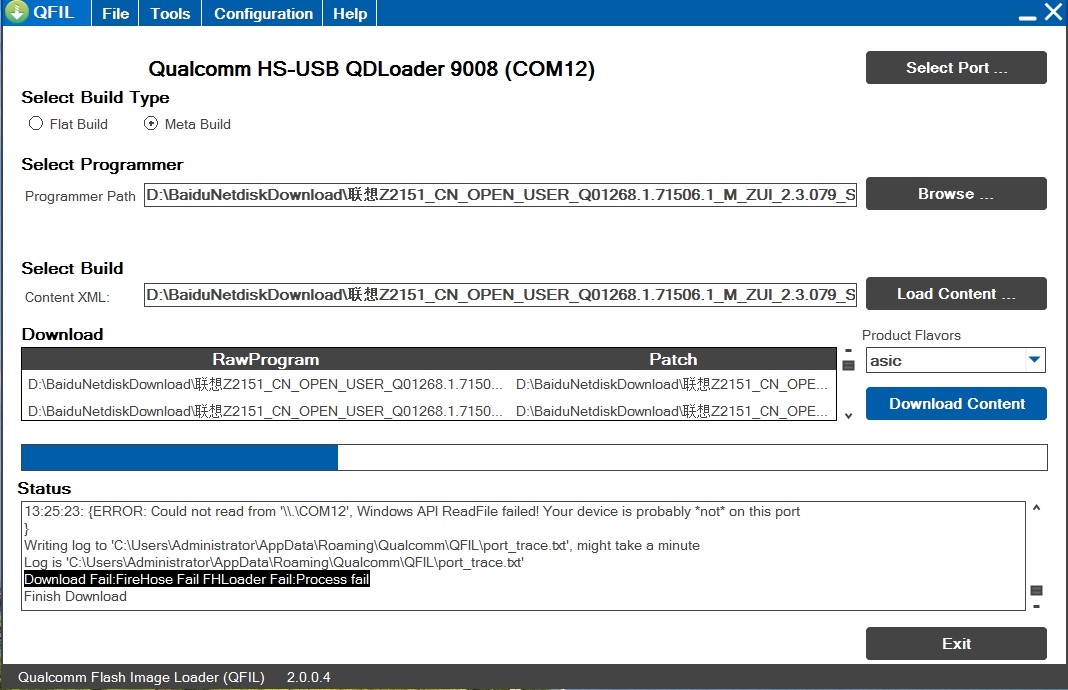This screenshot has width=1068, height=690.
Task: Click the download list scrollbar thumb
Action: point(848,366)
